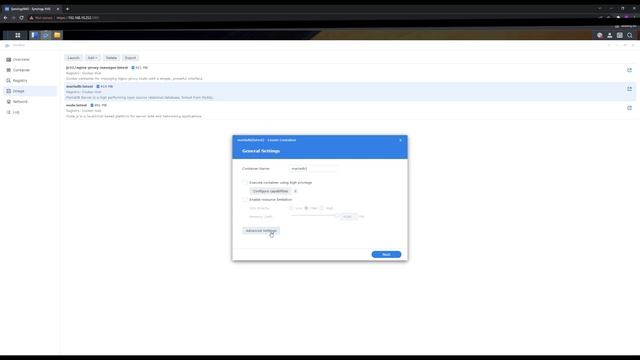Viewport: 640px width, 360px height.
Task: Open Advanced Settings in the dialog
Action: (261, 231)
